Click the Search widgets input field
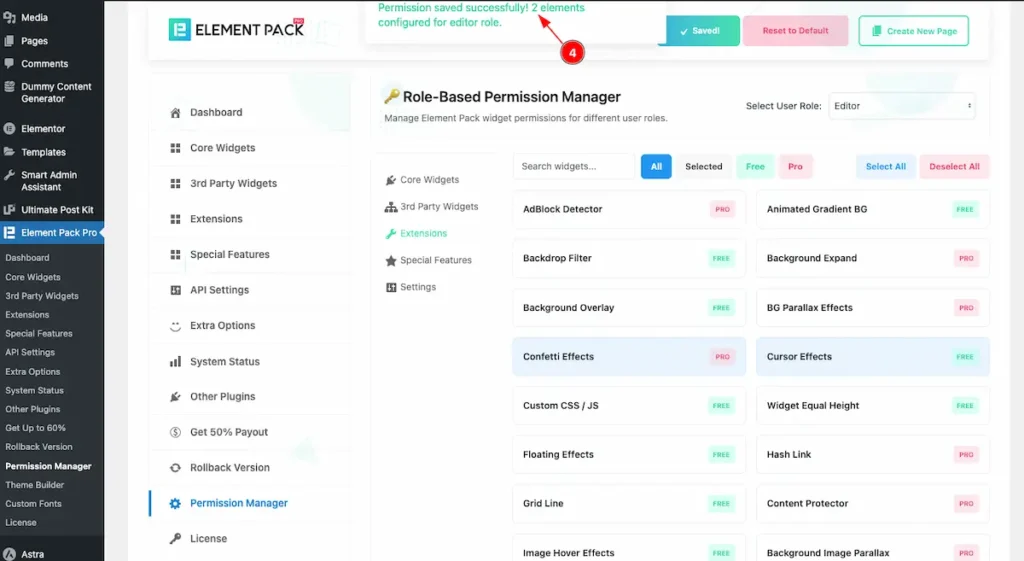 tap(573, 167)
